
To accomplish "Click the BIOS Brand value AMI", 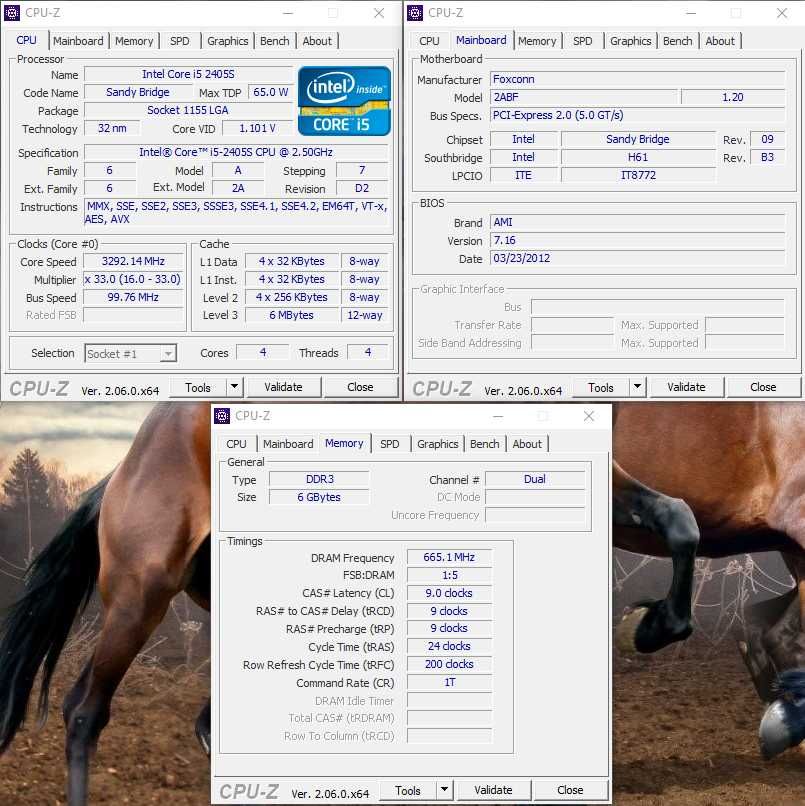I will [x=637, y=222].
